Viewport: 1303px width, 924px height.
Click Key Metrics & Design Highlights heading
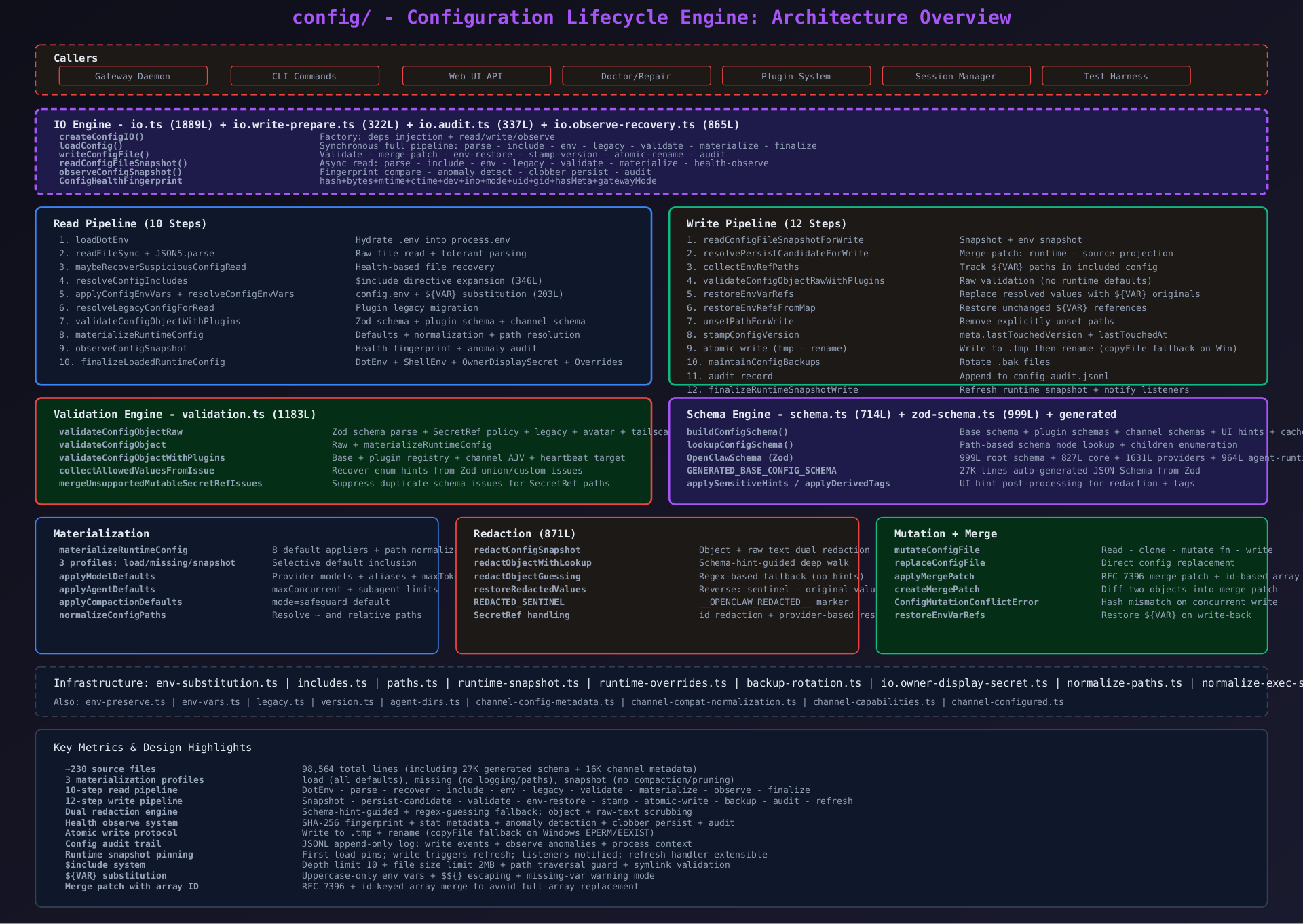point(153,748)
